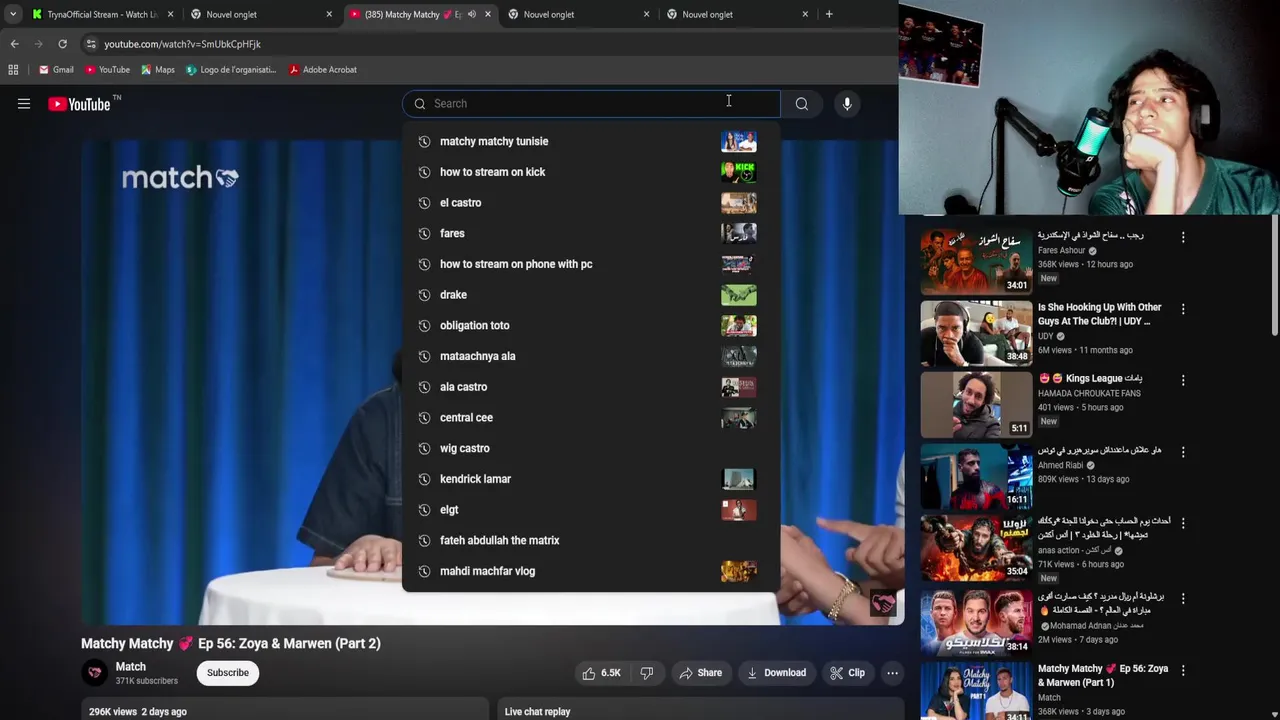Click the Clip button
1280x720 pixels.
tap(847, 673)
